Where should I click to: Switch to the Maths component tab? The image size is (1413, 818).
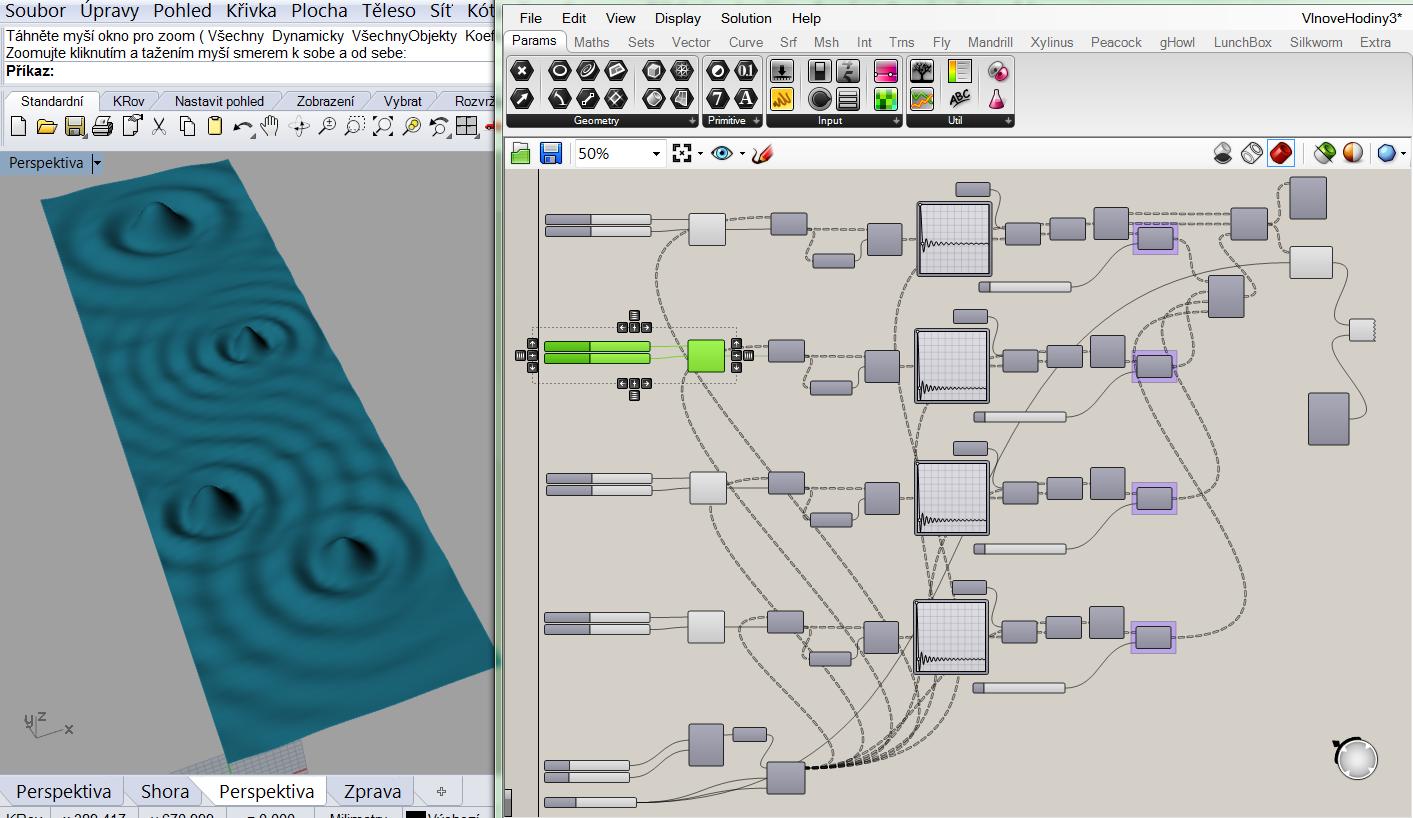(x=591, y=42)
